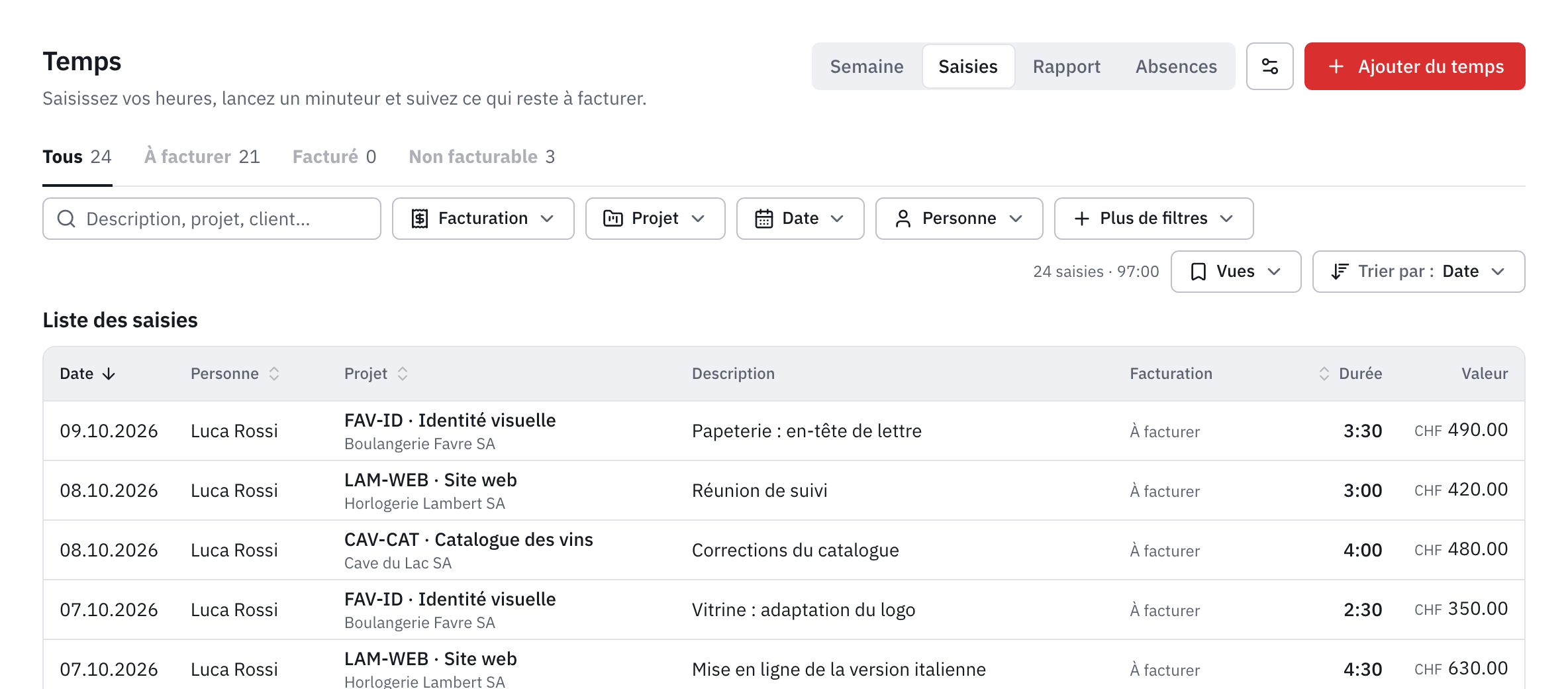Viewport: 1568px width, 689px height.
Task: Expand the Plus de filtres dropdown
Action: 1153,219
